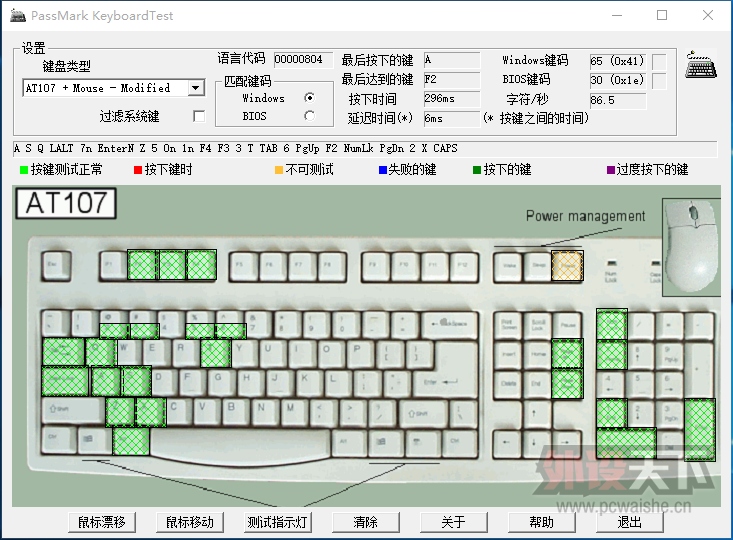Click the Insert key on keyboard image
This screenshot has width=733, height=540.
pyautogui.click(x=508, y=355)
